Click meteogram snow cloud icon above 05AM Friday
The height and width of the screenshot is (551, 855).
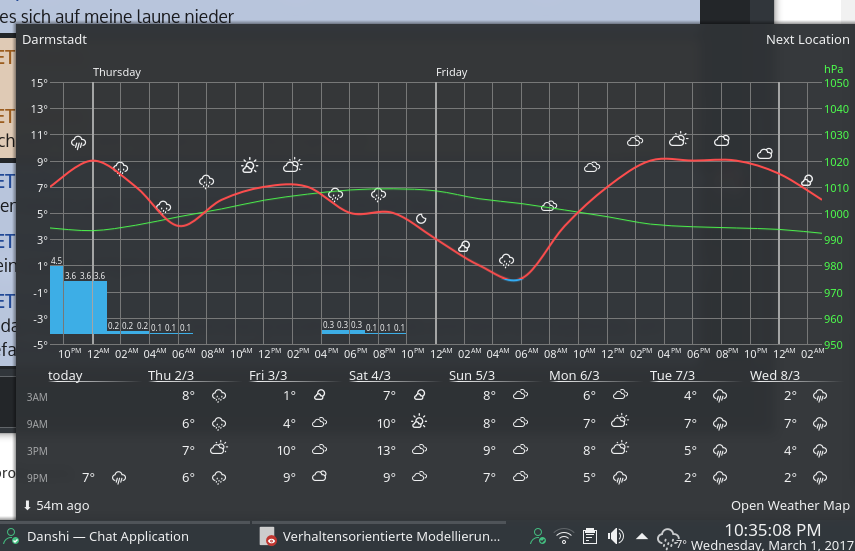pyautogui.click(x=507, y=260)
